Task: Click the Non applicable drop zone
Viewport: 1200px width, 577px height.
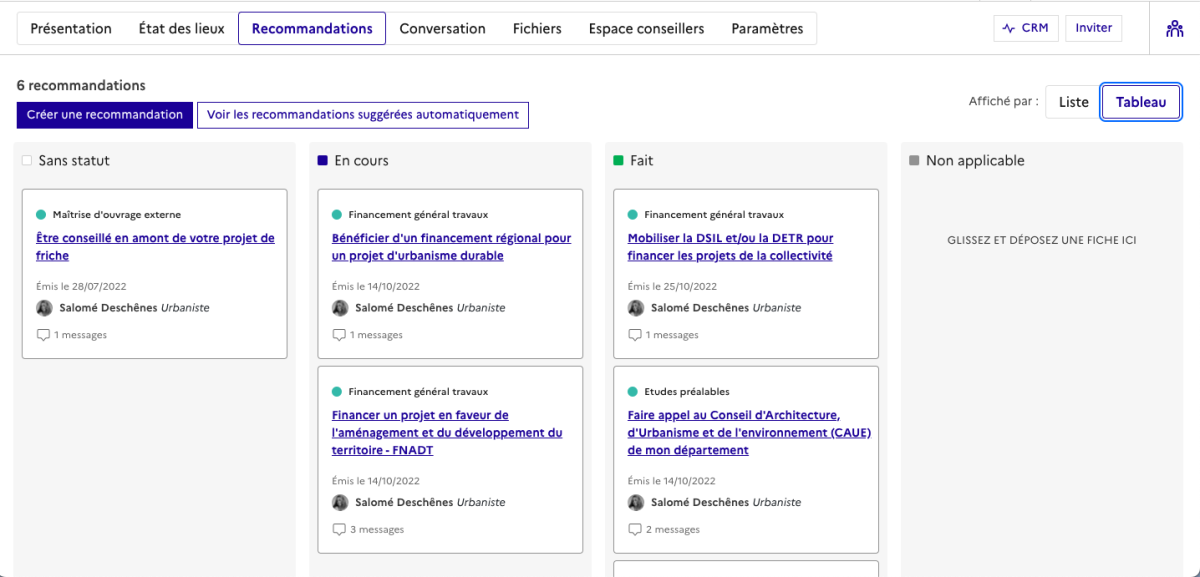Action: [x=1041, y=240]
